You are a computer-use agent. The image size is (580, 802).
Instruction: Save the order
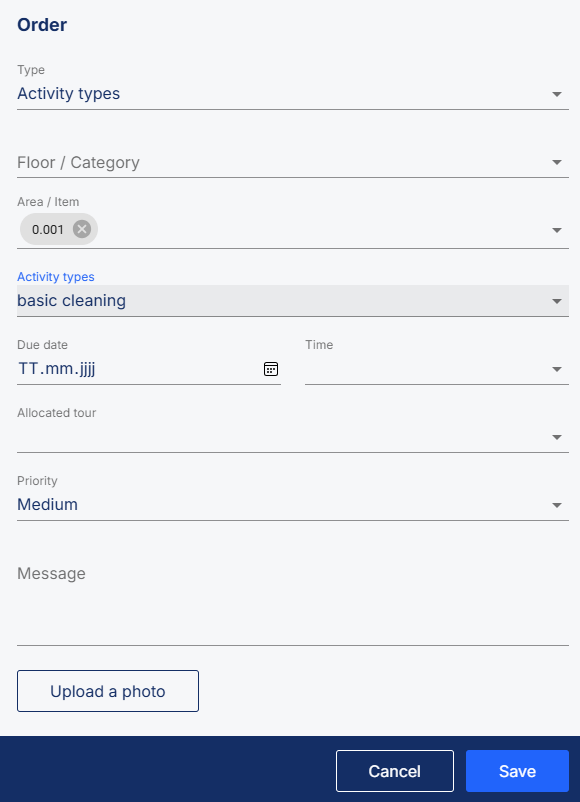coord(518,771)
